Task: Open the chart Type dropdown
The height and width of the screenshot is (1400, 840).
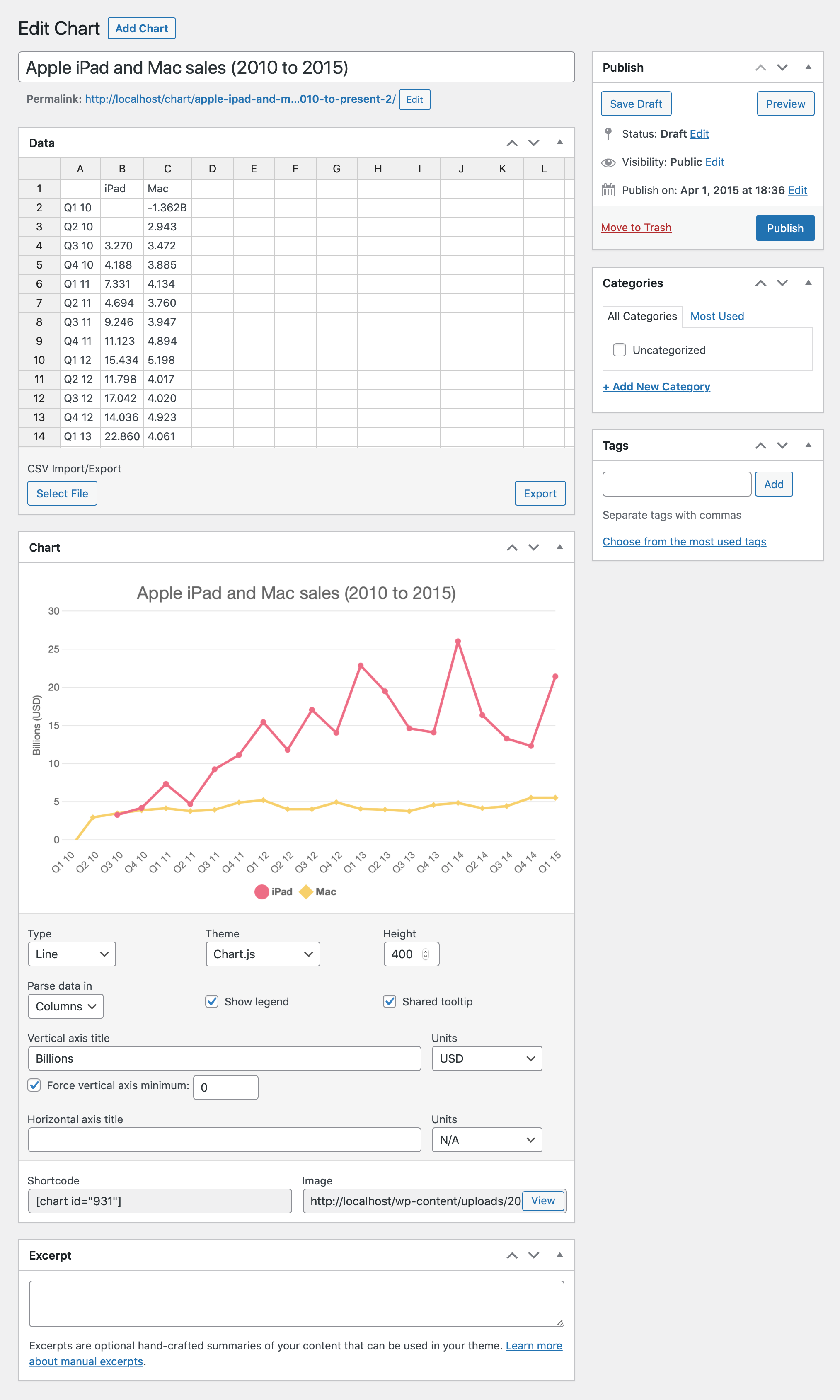Action: click(71, 954)
